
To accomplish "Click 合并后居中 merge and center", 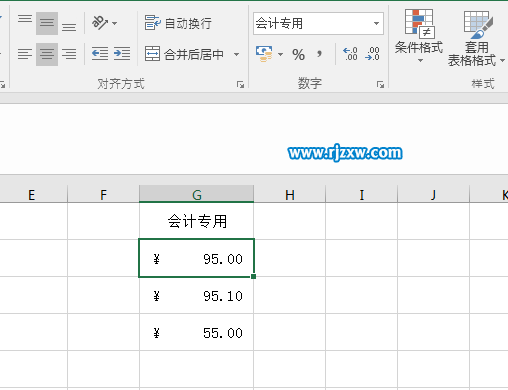I will coord(184,54).
